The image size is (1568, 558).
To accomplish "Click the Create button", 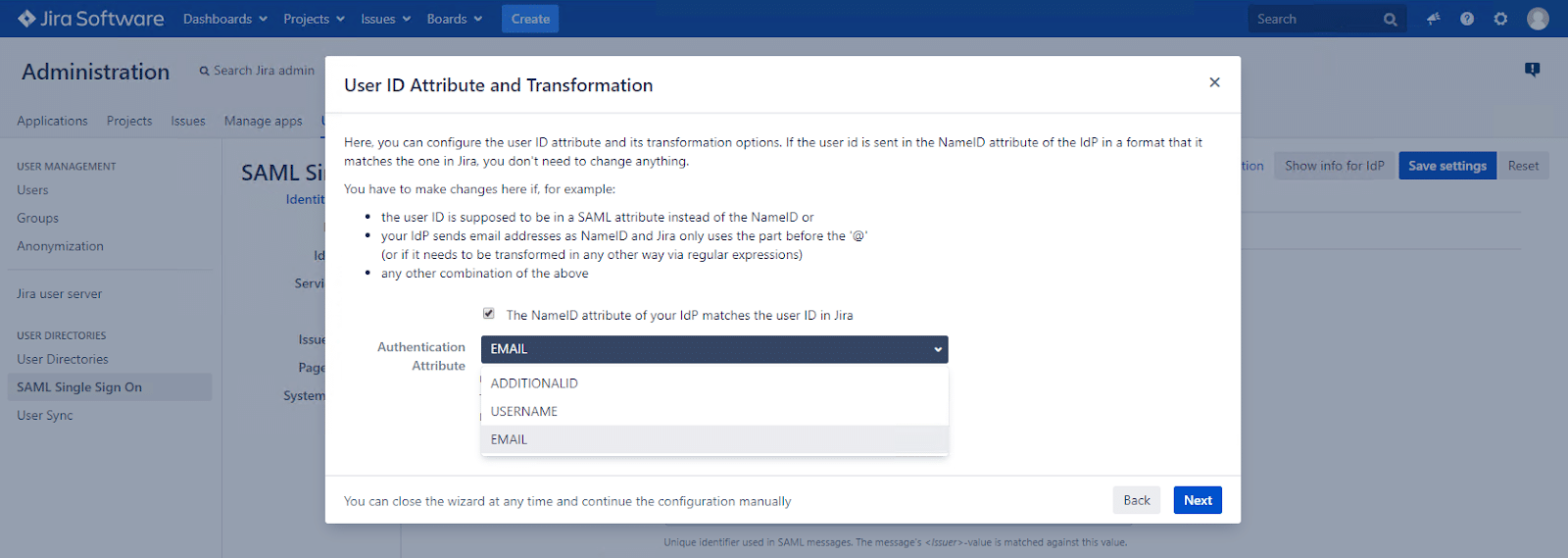I will click(x=530, y=19).
